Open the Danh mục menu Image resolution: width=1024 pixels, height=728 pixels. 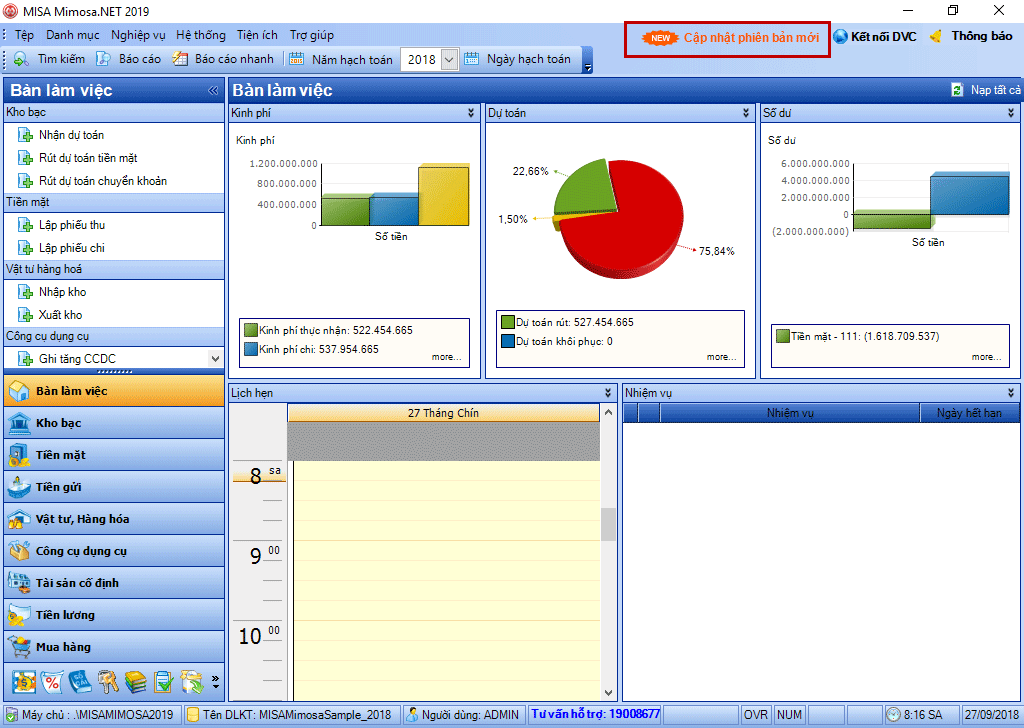(x=72, y=35)
